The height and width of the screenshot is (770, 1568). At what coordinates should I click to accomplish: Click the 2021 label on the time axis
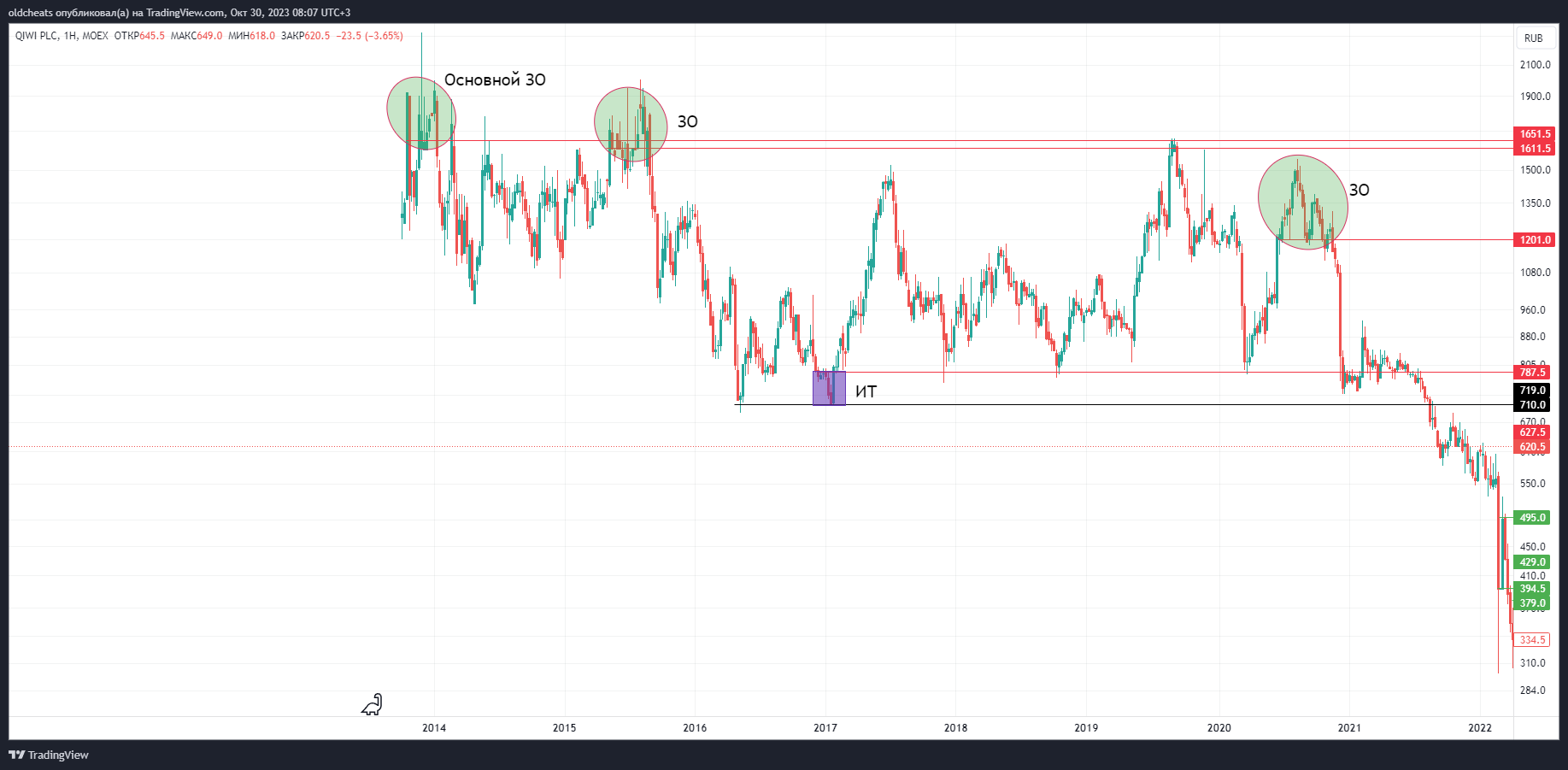tap(1349, 728)
